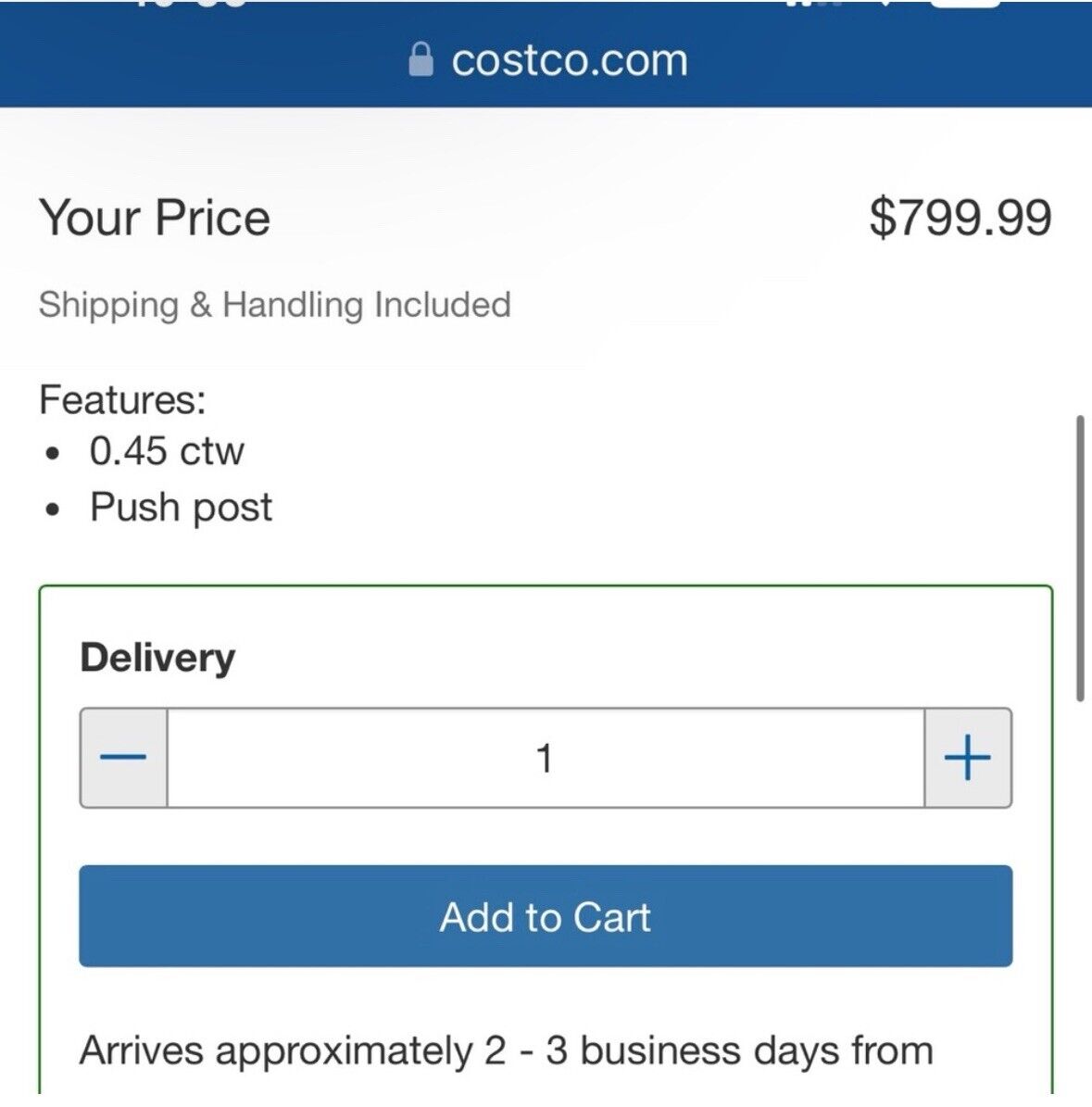
Task: Tap the padlock icon beside costco.com
Action: tap(420, 60)
